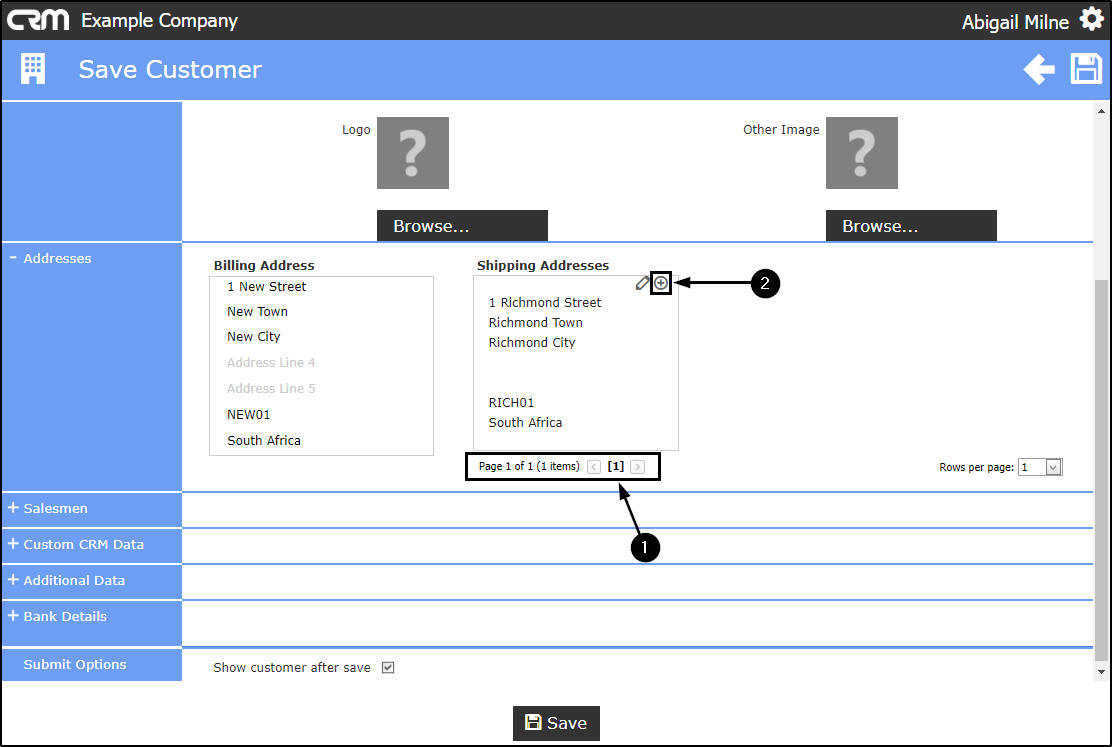Click the CRM logo
Image resolution: width=1112 pixels, height=747 pixels.
pos(38,20)
